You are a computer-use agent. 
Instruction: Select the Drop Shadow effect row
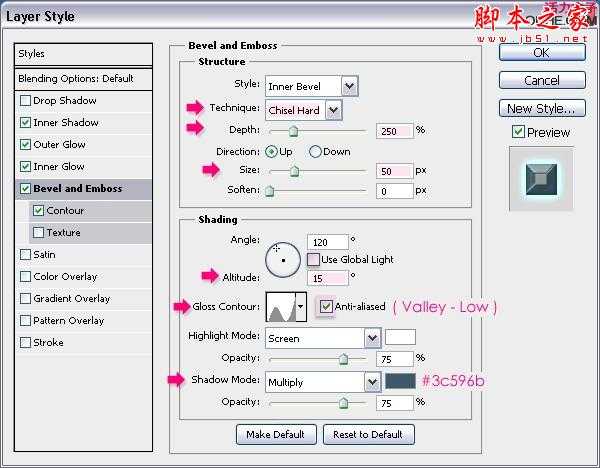(x=83, y=101)
